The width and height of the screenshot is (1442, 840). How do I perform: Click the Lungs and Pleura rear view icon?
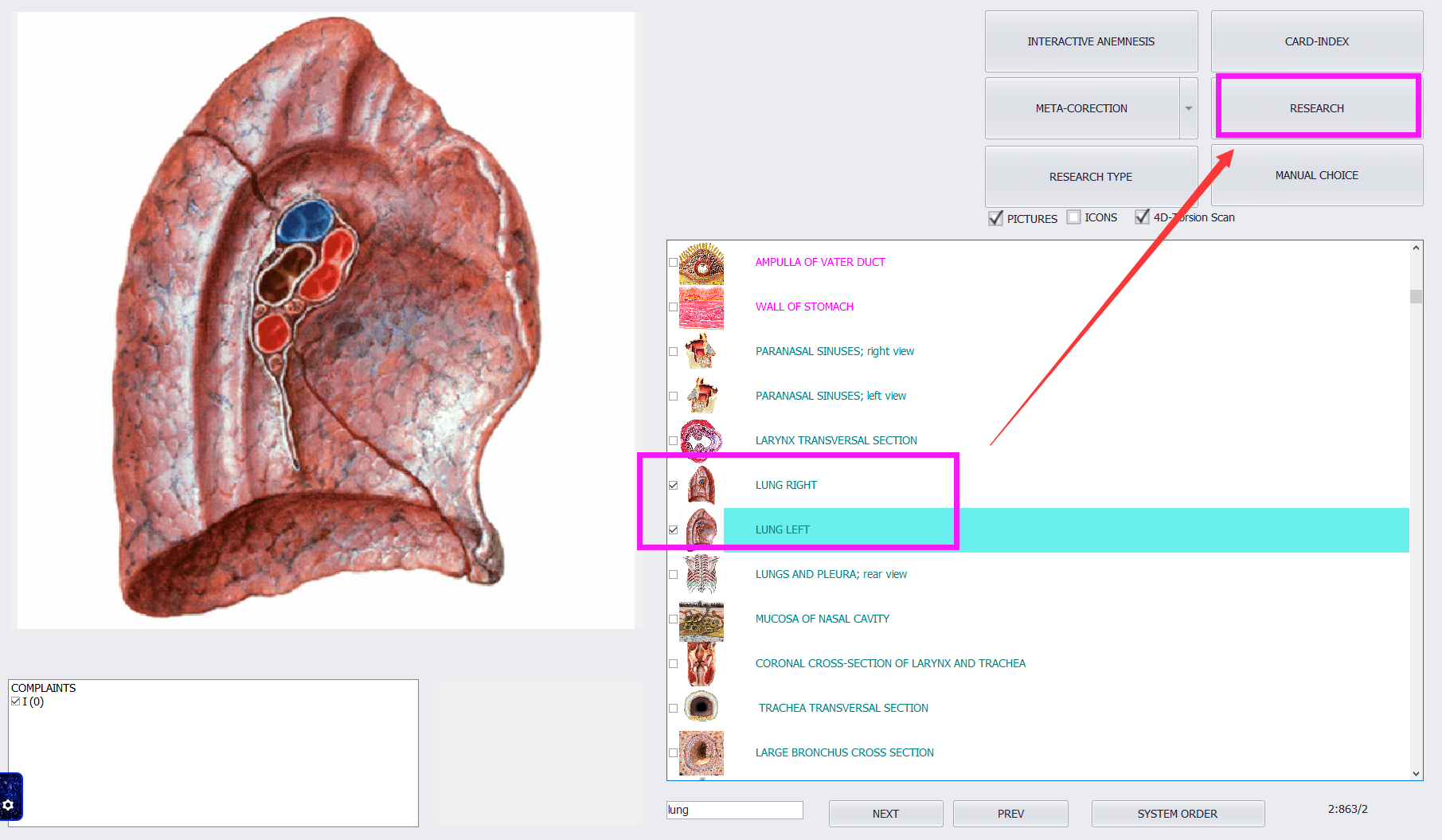701,574
